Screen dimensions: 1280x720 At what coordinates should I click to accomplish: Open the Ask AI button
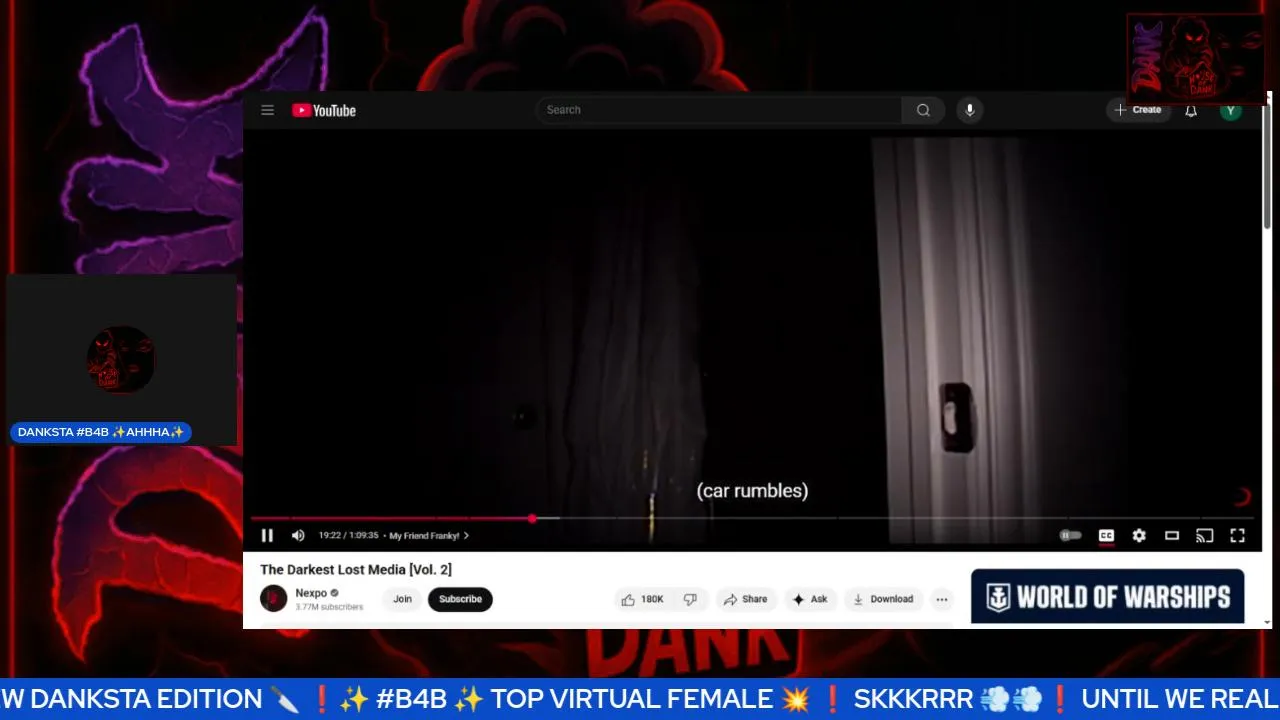(810, 599)
